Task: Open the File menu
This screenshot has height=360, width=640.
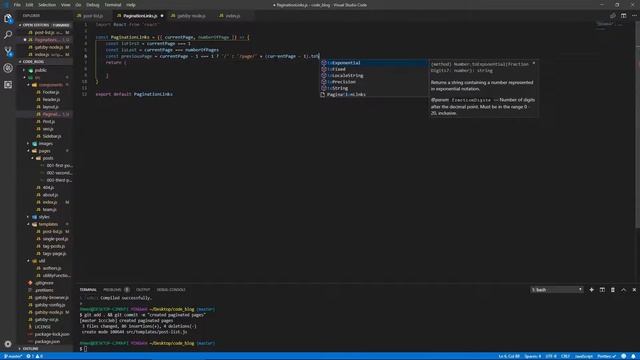Action: [x=17, y=5]
